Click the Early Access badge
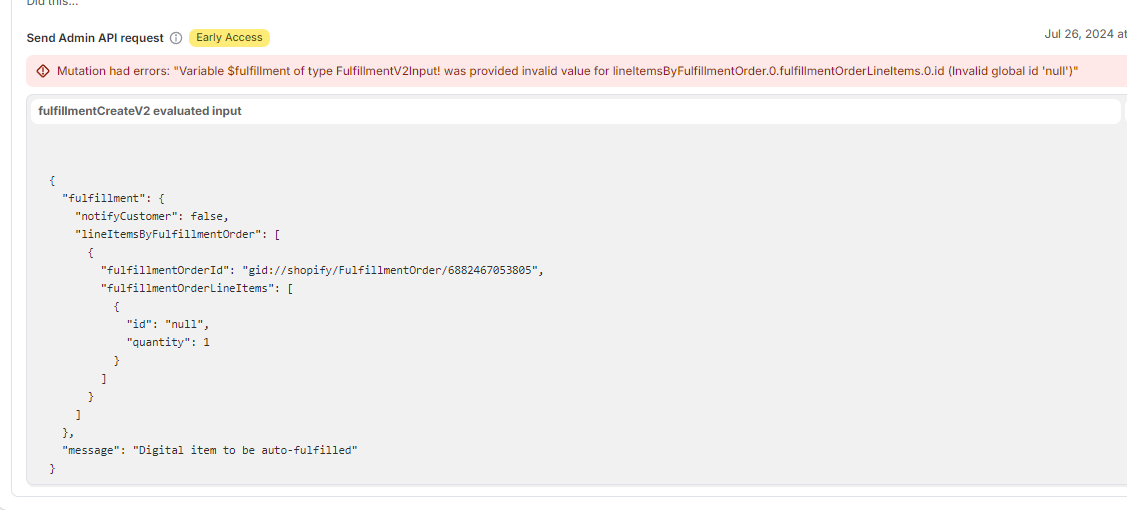Viewport: 1127px width, 510px height. click(x=229, y=38)
